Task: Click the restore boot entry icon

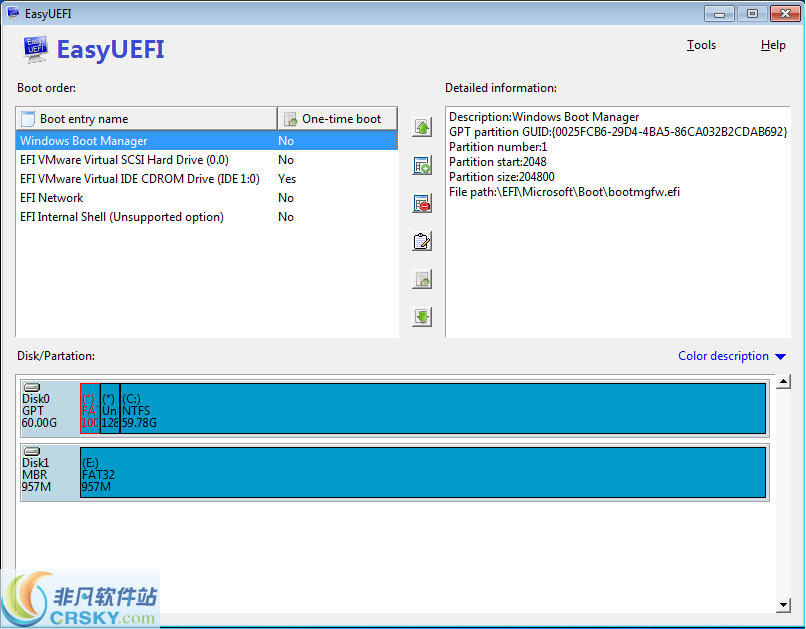Action: pos(421,279)
